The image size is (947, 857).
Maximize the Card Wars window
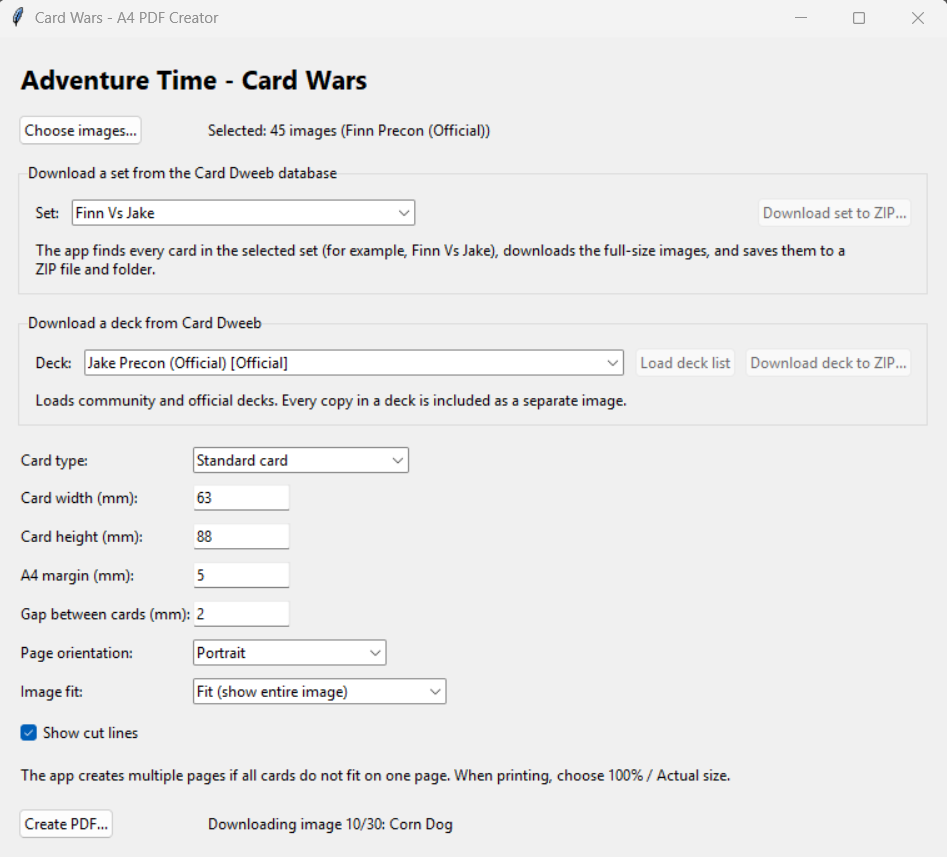click(x=859, y=18)
